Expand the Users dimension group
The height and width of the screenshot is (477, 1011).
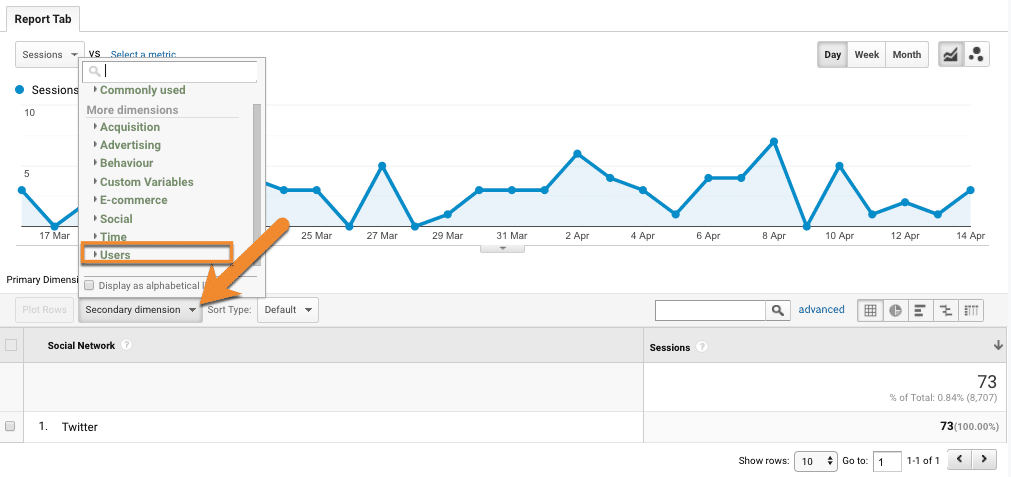[115, 255]
